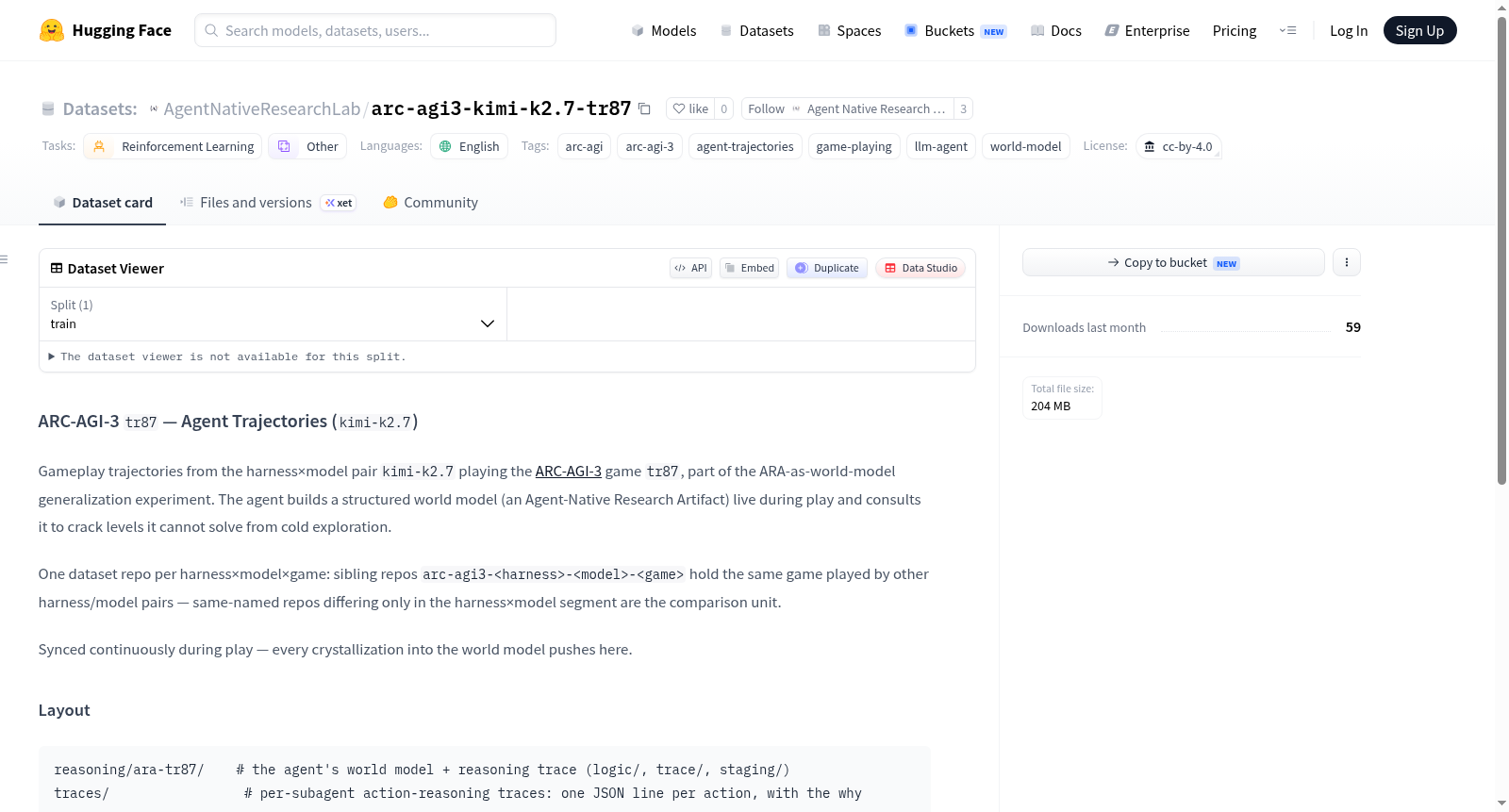1509x812 pixels.
Task: Click the Reinforcement Learning task tag
Action: click(173, 146)
